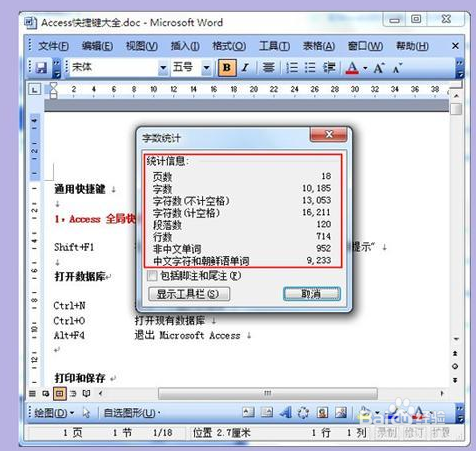This screenshot has height=451, width=476.
Task: Toggle Bold formatting button
Action: click(227, 68)
